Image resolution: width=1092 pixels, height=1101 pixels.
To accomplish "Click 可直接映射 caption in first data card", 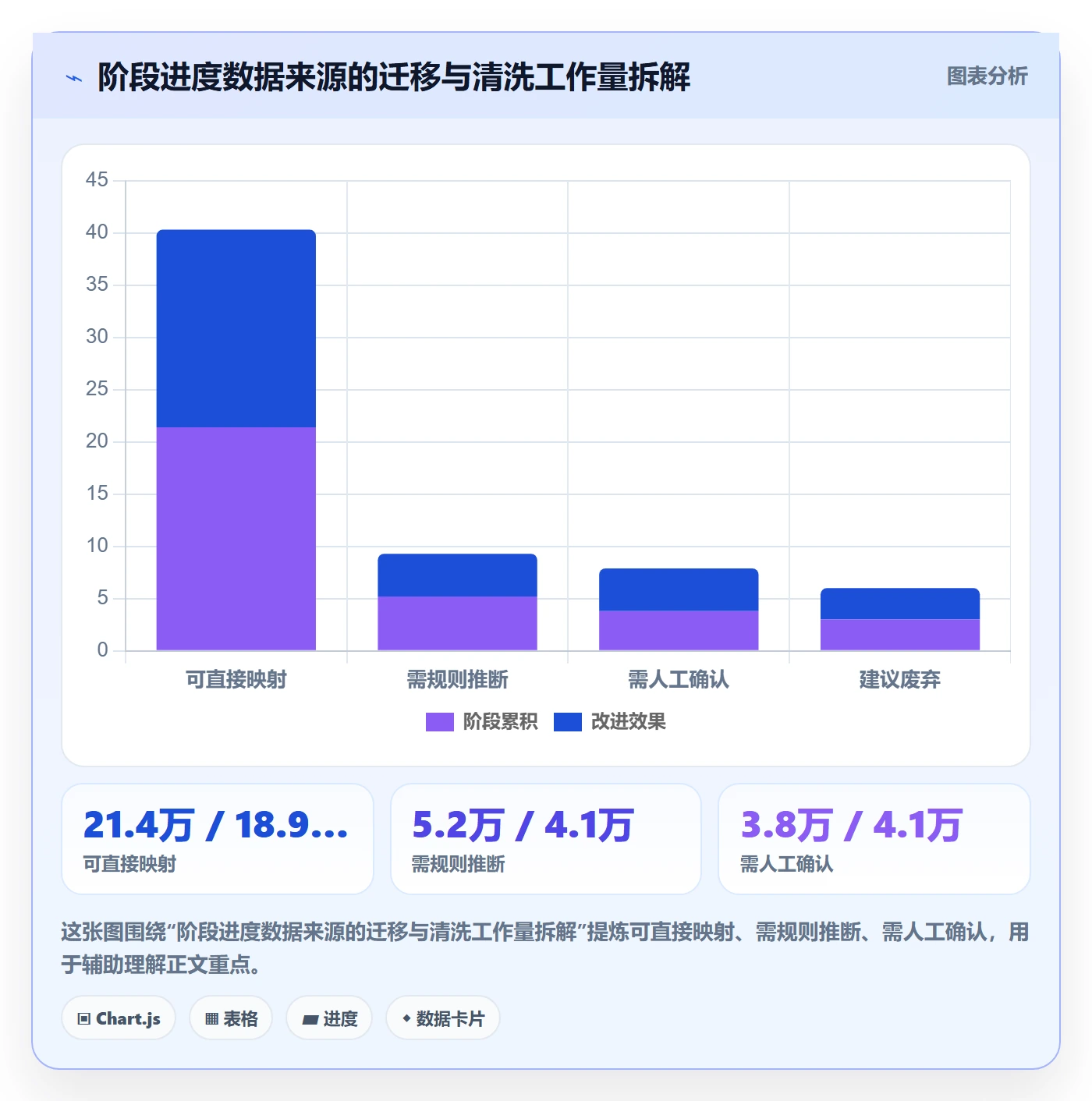I will (129, 864).
